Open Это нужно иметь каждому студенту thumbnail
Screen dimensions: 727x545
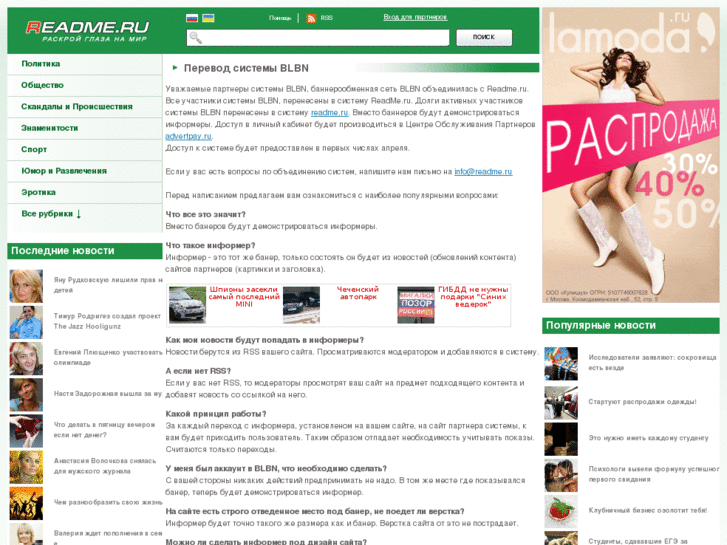pyautogui.click(x=561, y=439)
